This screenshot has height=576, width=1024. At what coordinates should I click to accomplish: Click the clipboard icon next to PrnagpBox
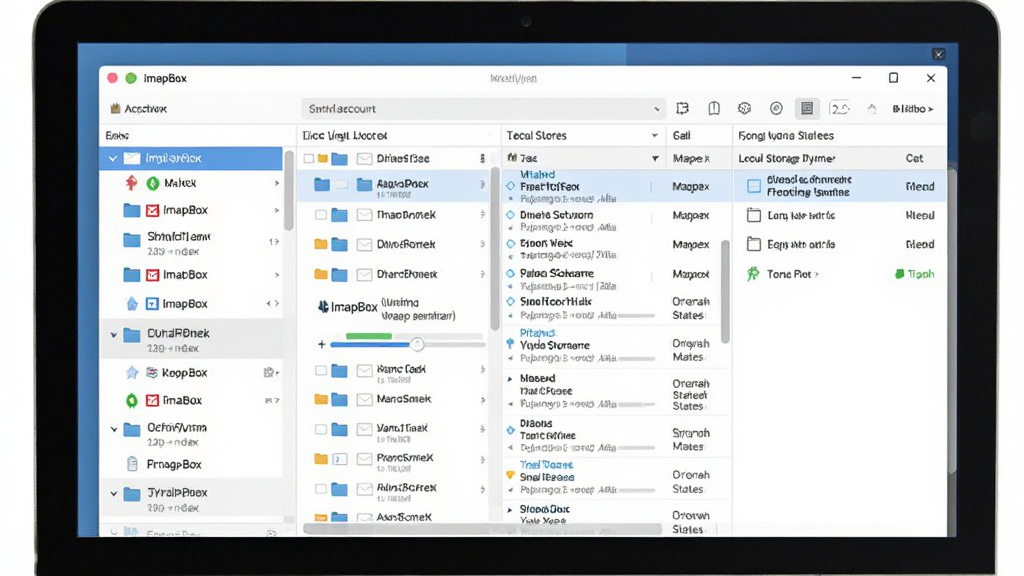tap(132, 464)
